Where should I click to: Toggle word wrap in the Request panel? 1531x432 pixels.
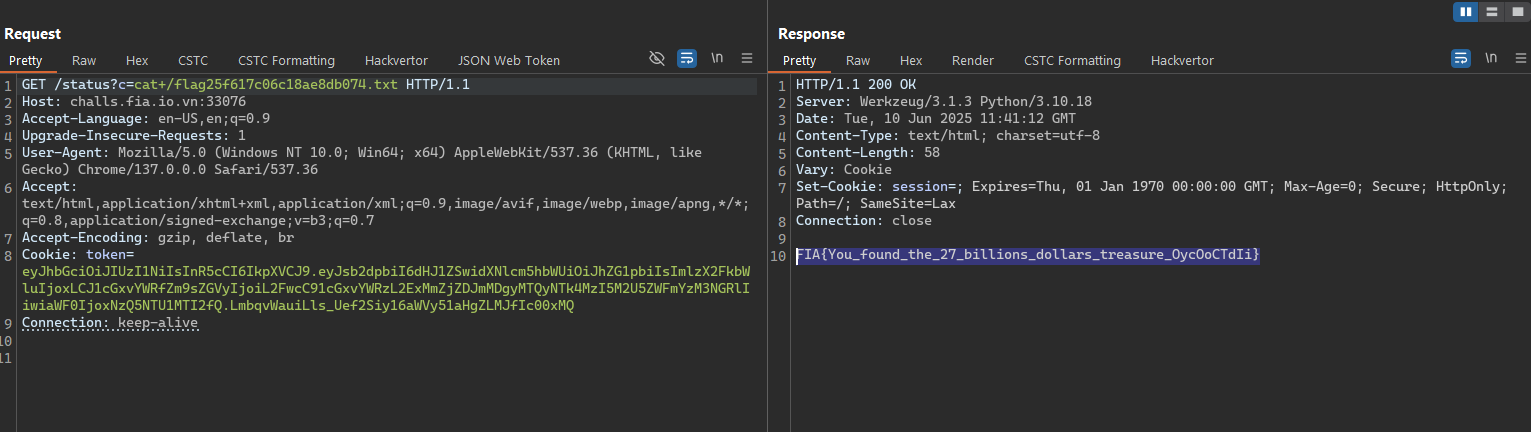687,59
